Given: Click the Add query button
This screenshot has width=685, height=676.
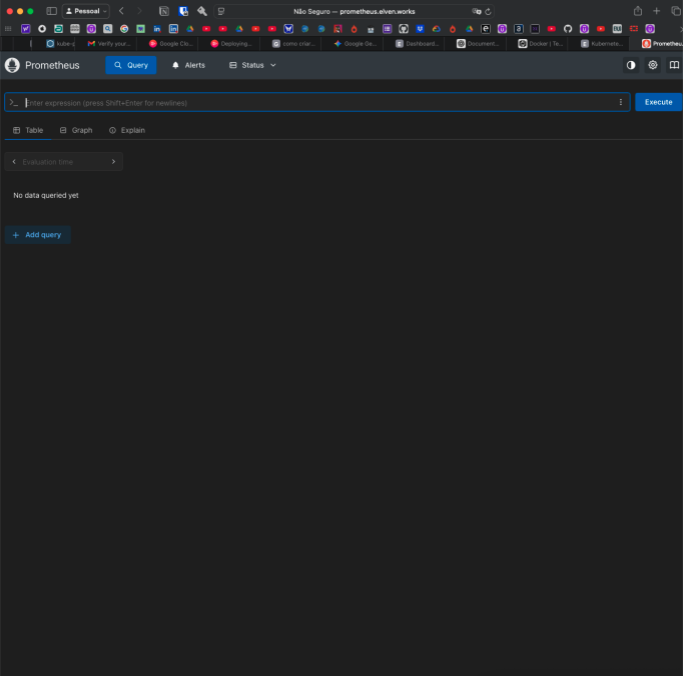Looking at the screenshot, I should pyautogui.click(x=37, y=235).
